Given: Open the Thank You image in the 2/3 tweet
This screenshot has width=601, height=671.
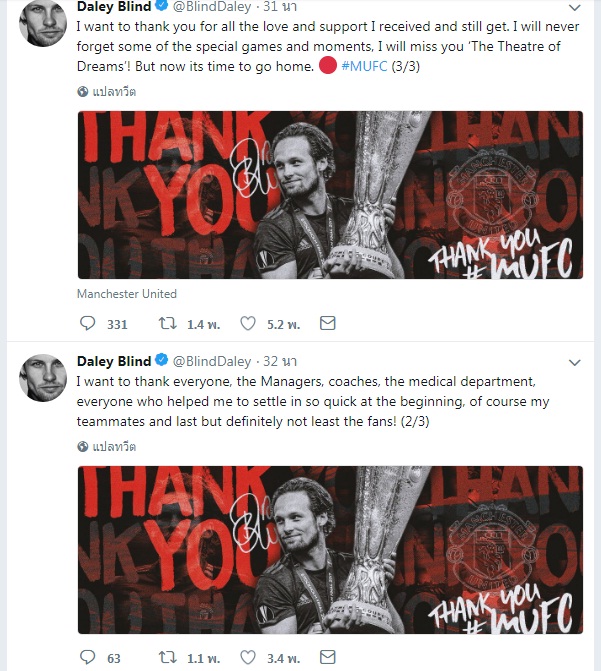Looking at the screenshot, I should [330, 550].
